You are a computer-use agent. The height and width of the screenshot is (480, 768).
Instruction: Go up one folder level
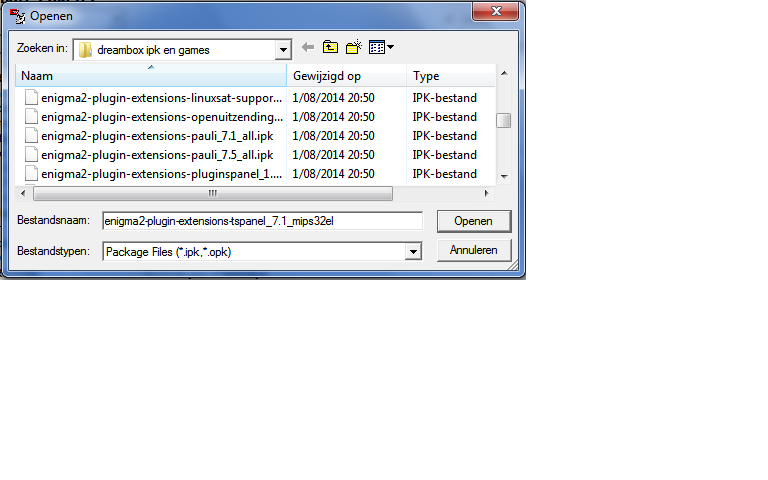330,48
